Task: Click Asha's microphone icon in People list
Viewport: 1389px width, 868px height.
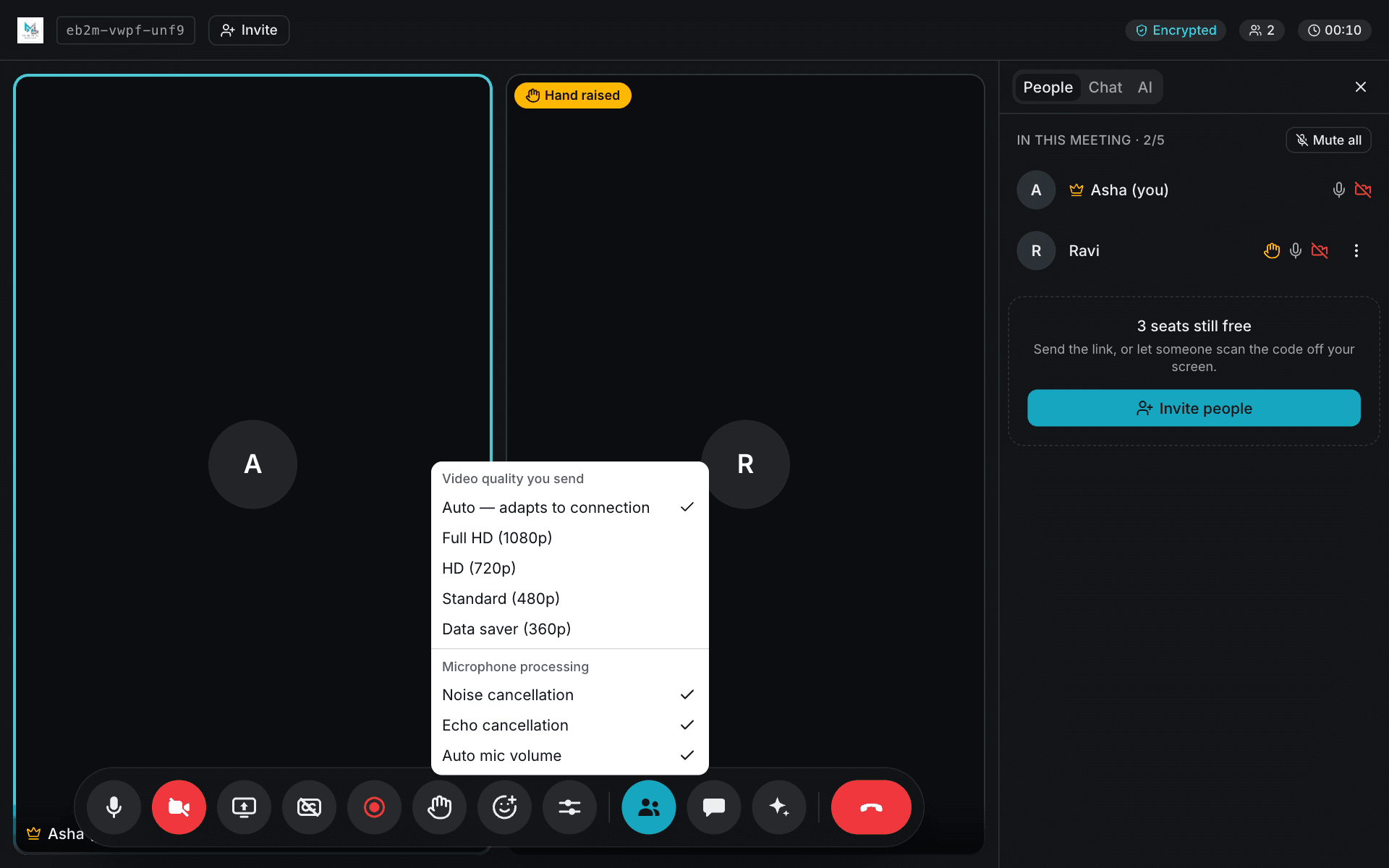Action: click(1339, 190)
